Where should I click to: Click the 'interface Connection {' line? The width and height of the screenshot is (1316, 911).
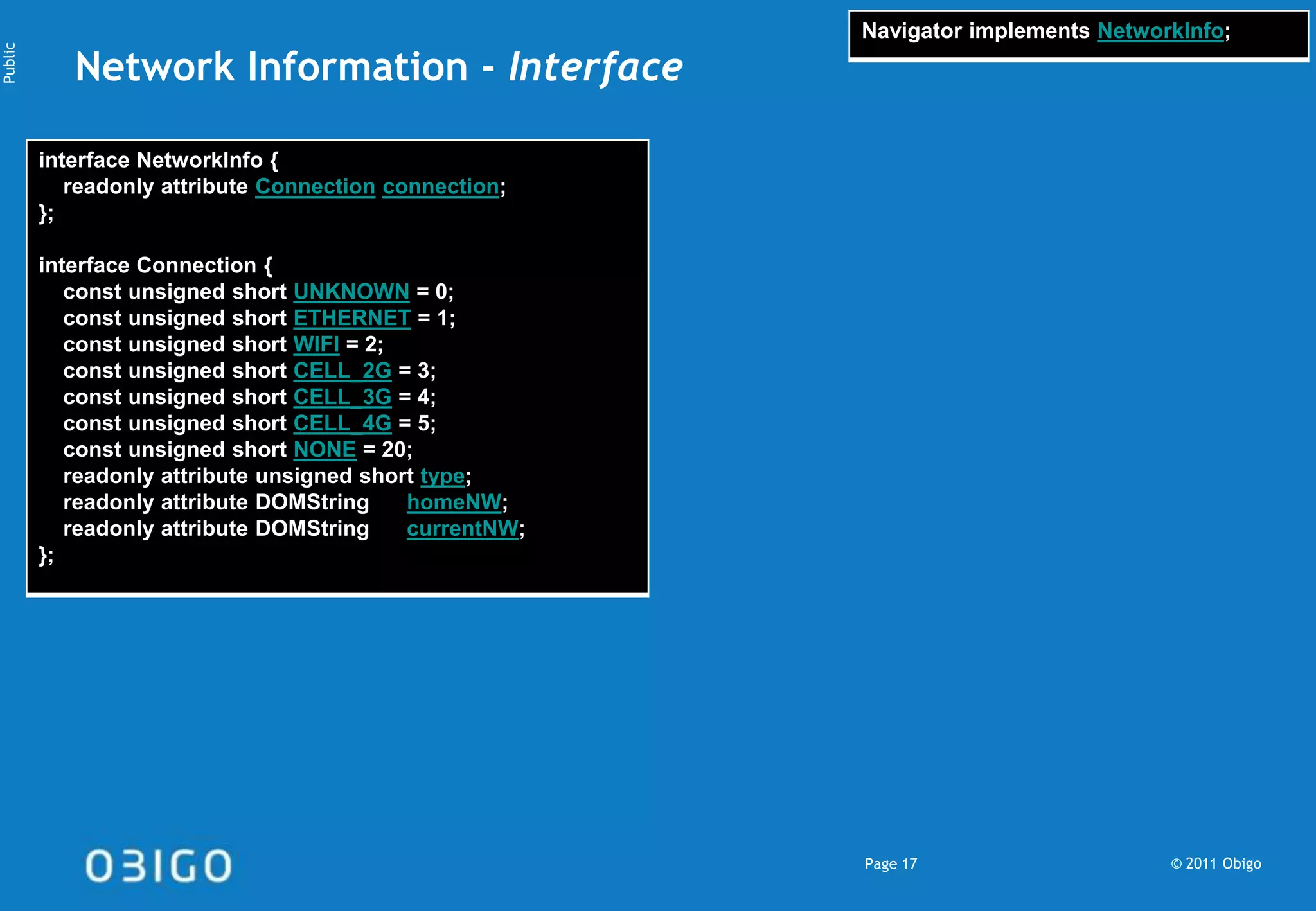[x=156, y=265]
